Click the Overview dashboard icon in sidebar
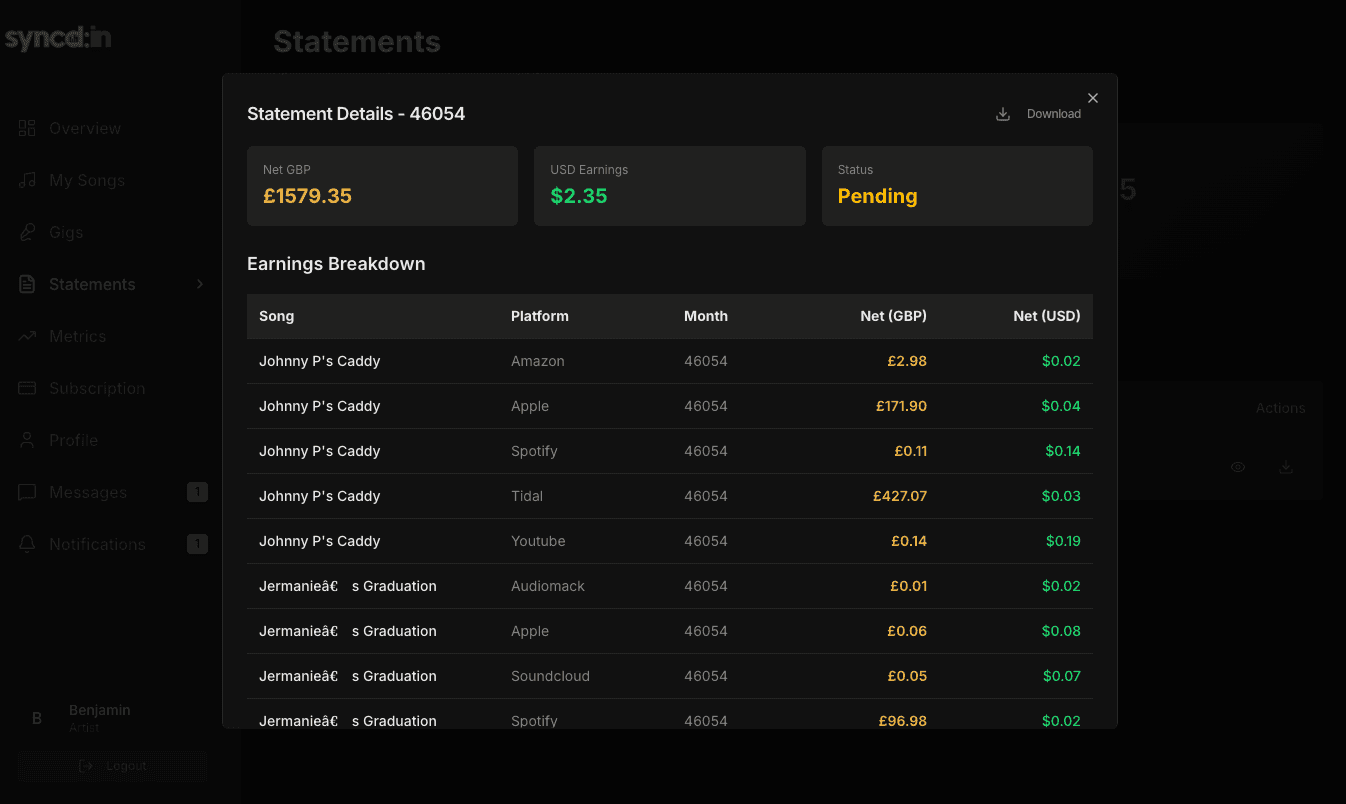1346x804 pixels. pyautogui.click(x=27, y=128)
